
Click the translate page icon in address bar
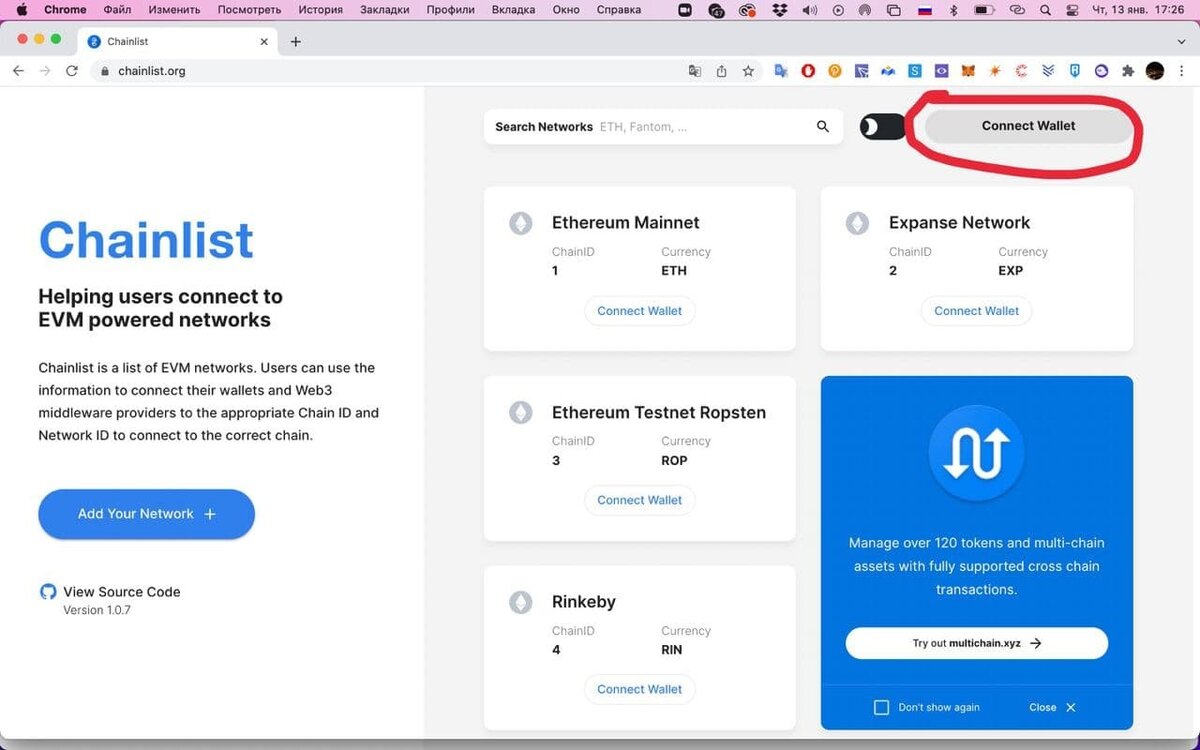tap(695, 71)
